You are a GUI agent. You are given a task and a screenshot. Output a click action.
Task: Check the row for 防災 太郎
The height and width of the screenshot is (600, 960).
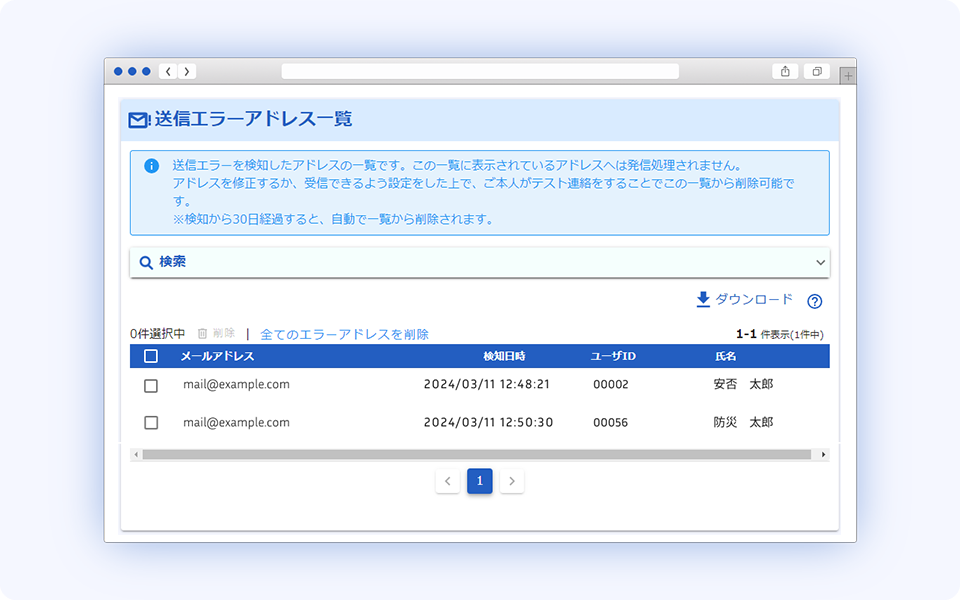[x=151, y=422]
